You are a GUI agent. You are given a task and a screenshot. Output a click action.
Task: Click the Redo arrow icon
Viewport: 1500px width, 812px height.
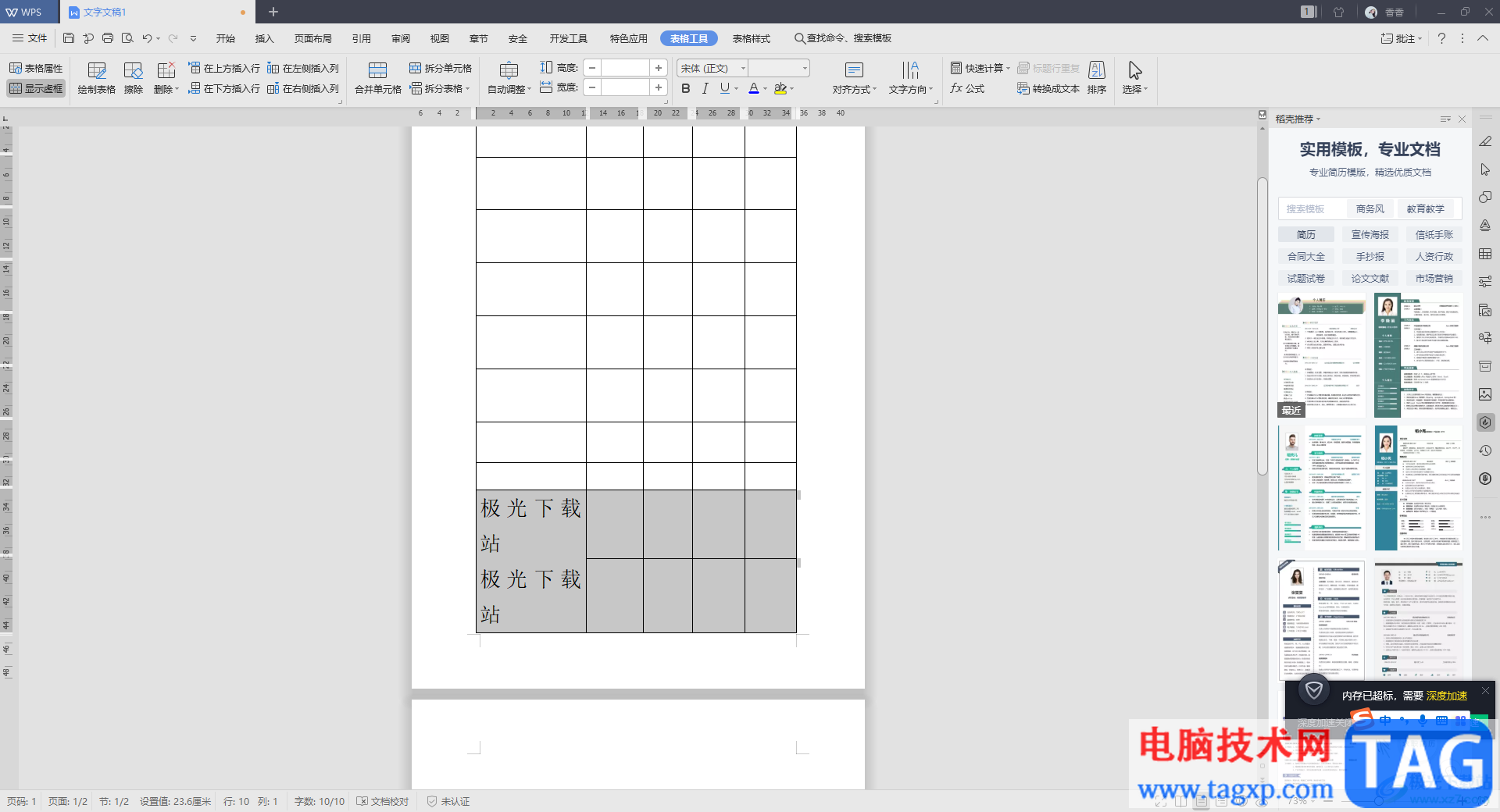(x=173, y=38)
